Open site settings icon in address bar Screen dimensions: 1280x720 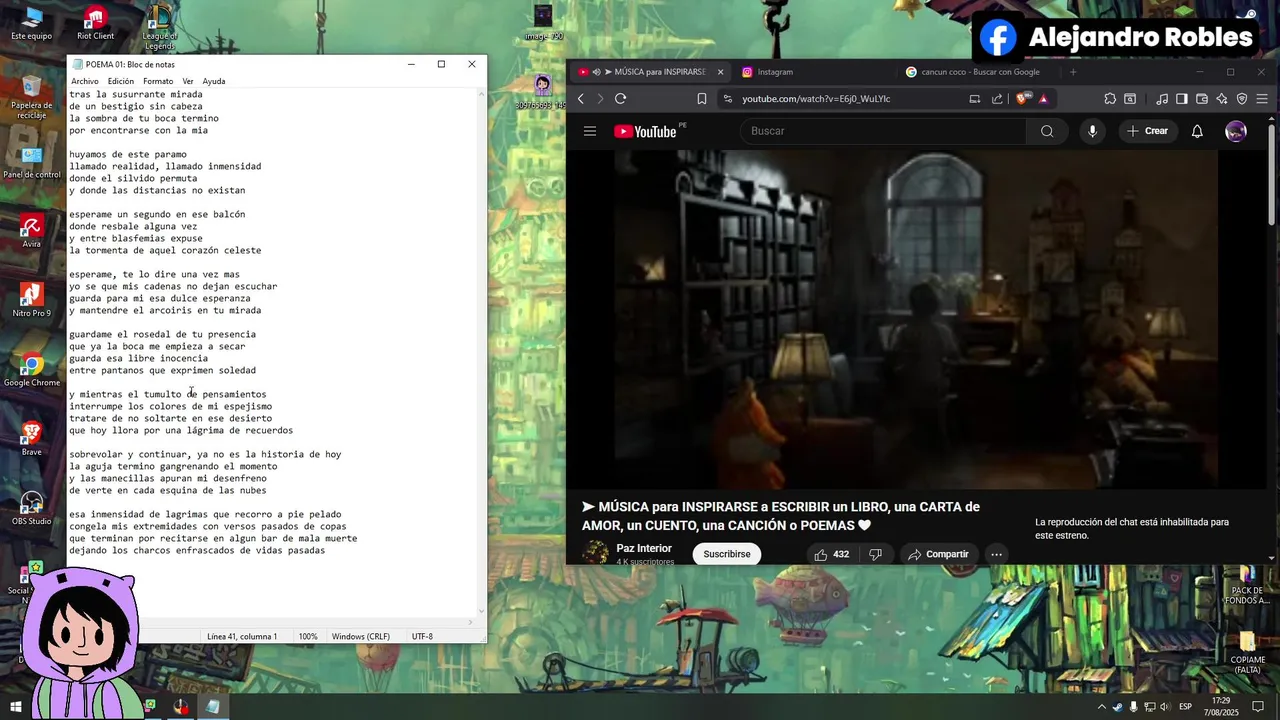(x=728, y=99)
